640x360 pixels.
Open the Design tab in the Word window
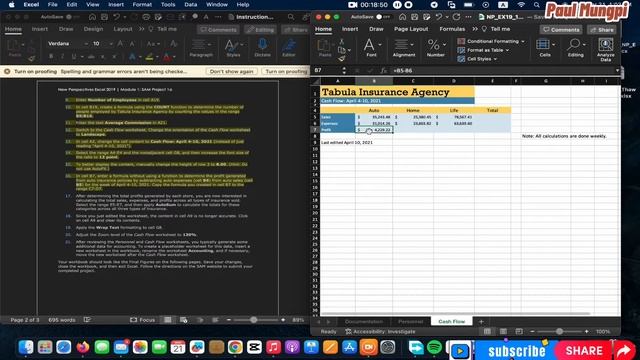pyautogui.click(x=93, y=29)
